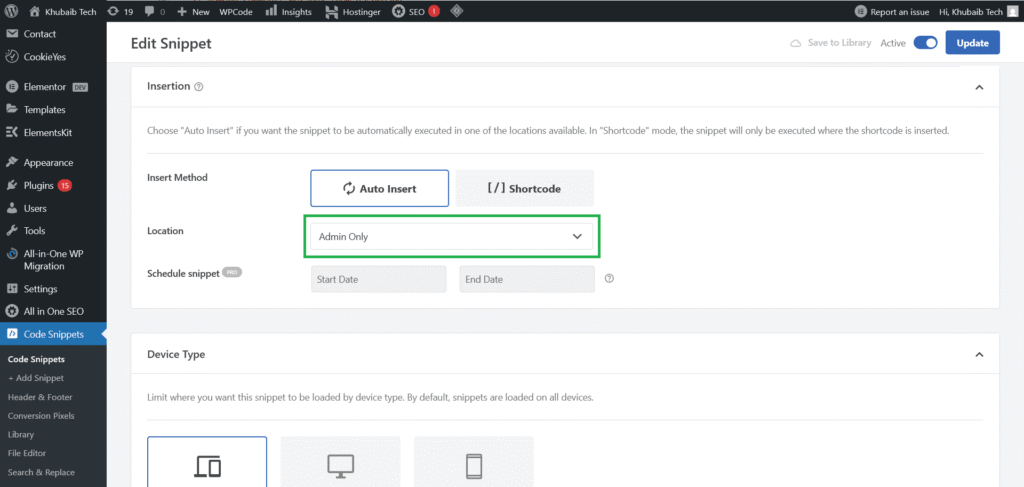Image resolution: width=1024 pixels, height=487 pixels.
Task: Click the diamond icon in the admin bar
Action: pyautogui.click(x=456, y=12)
